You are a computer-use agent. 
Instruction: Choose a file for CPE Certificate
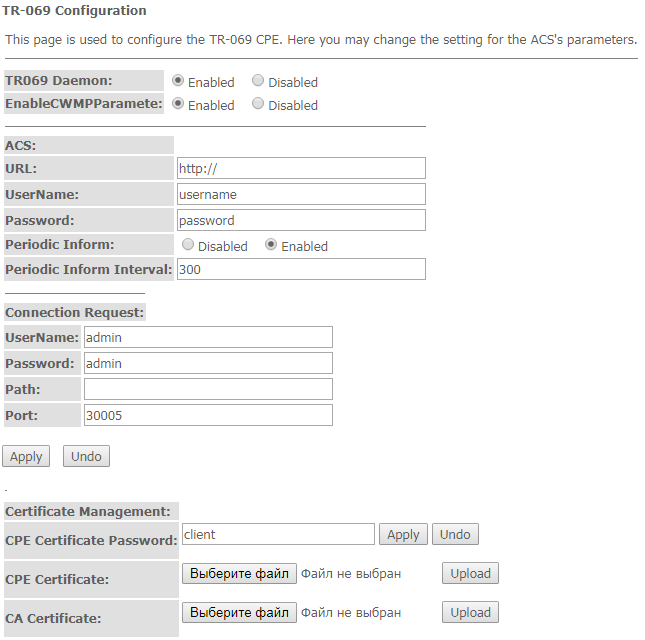pos(239,573)
